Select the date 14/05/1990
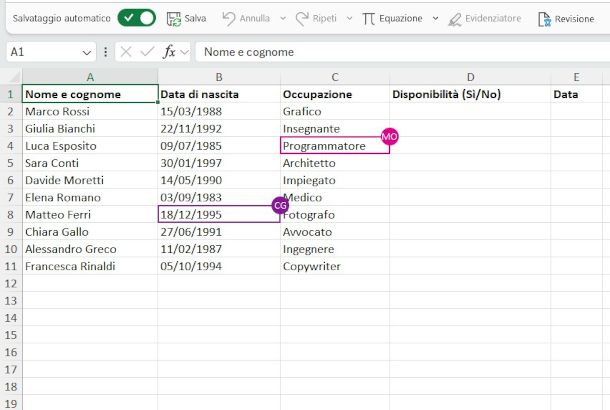Screen dimensions: 610x410 [x=219, y=180]
